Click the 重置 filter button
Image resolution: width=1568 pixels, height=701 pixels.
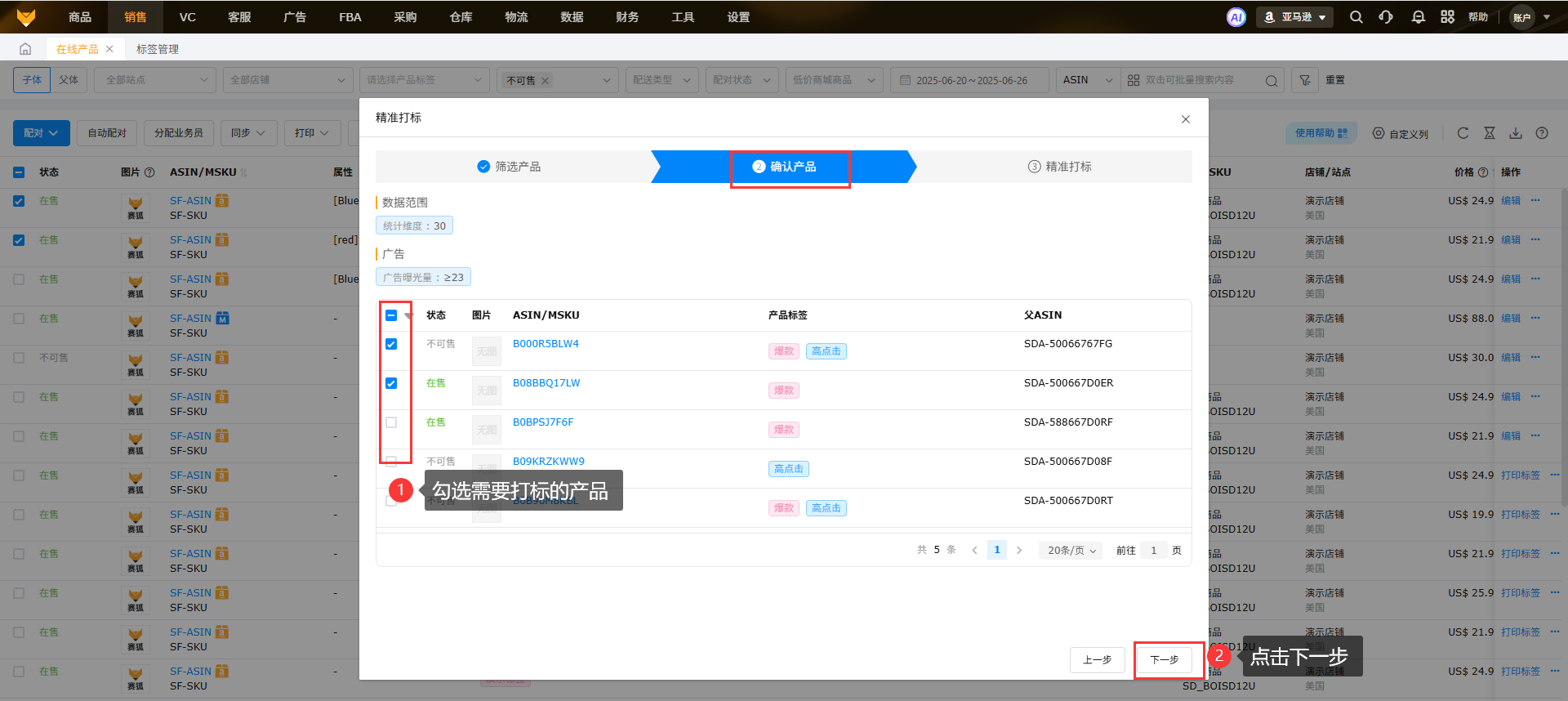click(1335, 80)
